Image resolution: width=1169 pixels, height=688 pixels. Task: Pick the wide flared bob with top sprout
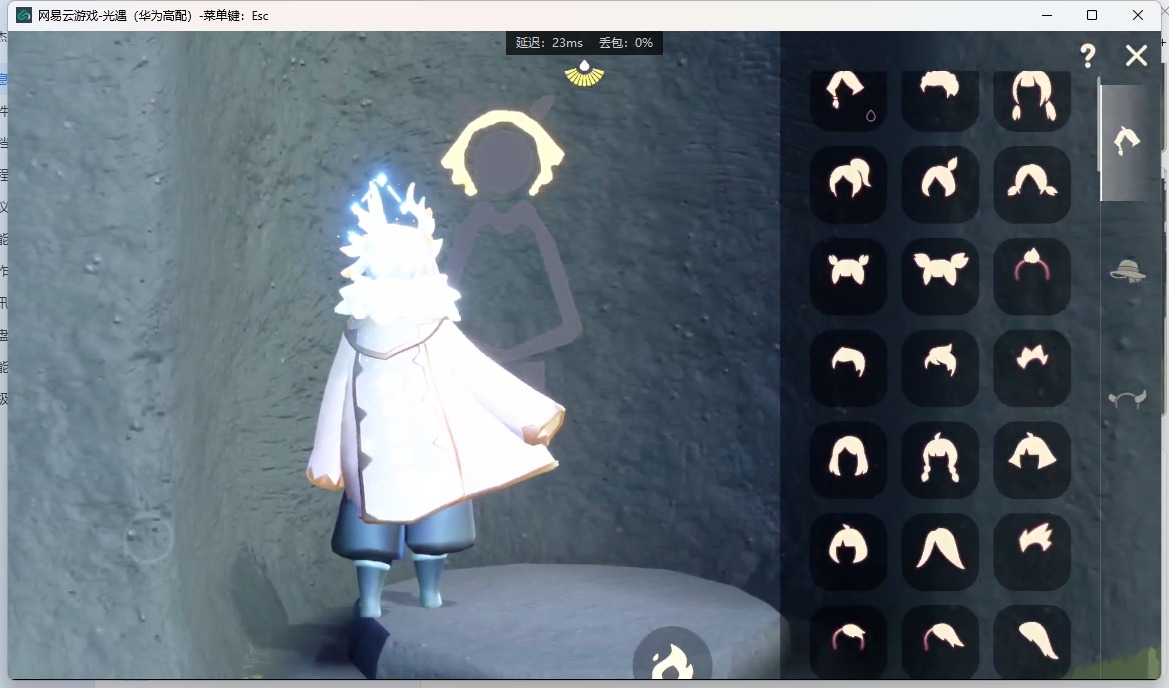coord(1032,459)
